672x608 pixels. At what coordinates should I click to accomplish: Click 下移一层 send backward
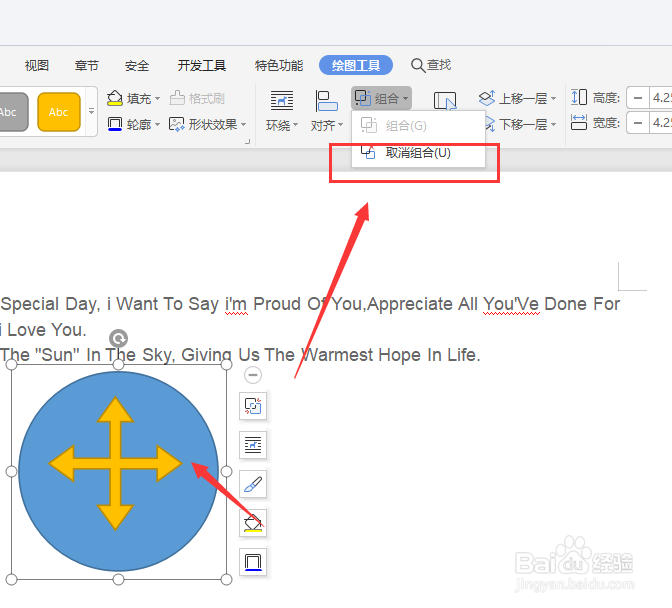516,124
